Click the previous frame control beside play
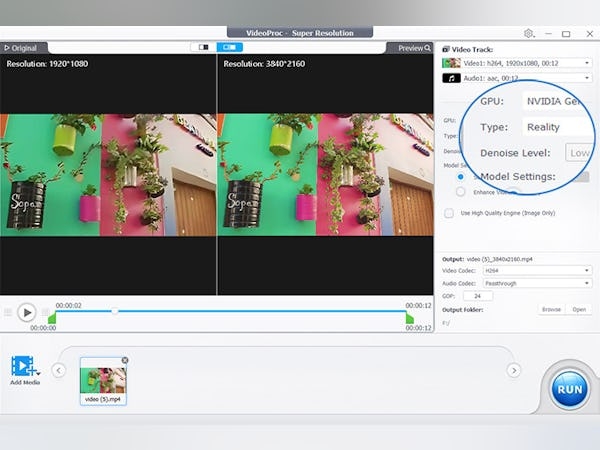600x450 pixels. [x=8, y=313]
